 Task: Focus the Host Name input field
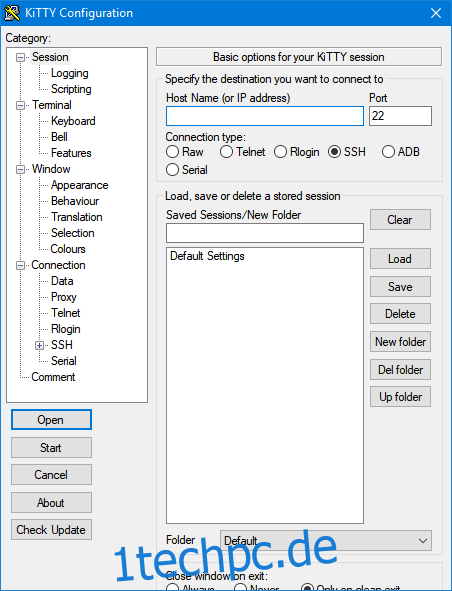click(265, 116)
